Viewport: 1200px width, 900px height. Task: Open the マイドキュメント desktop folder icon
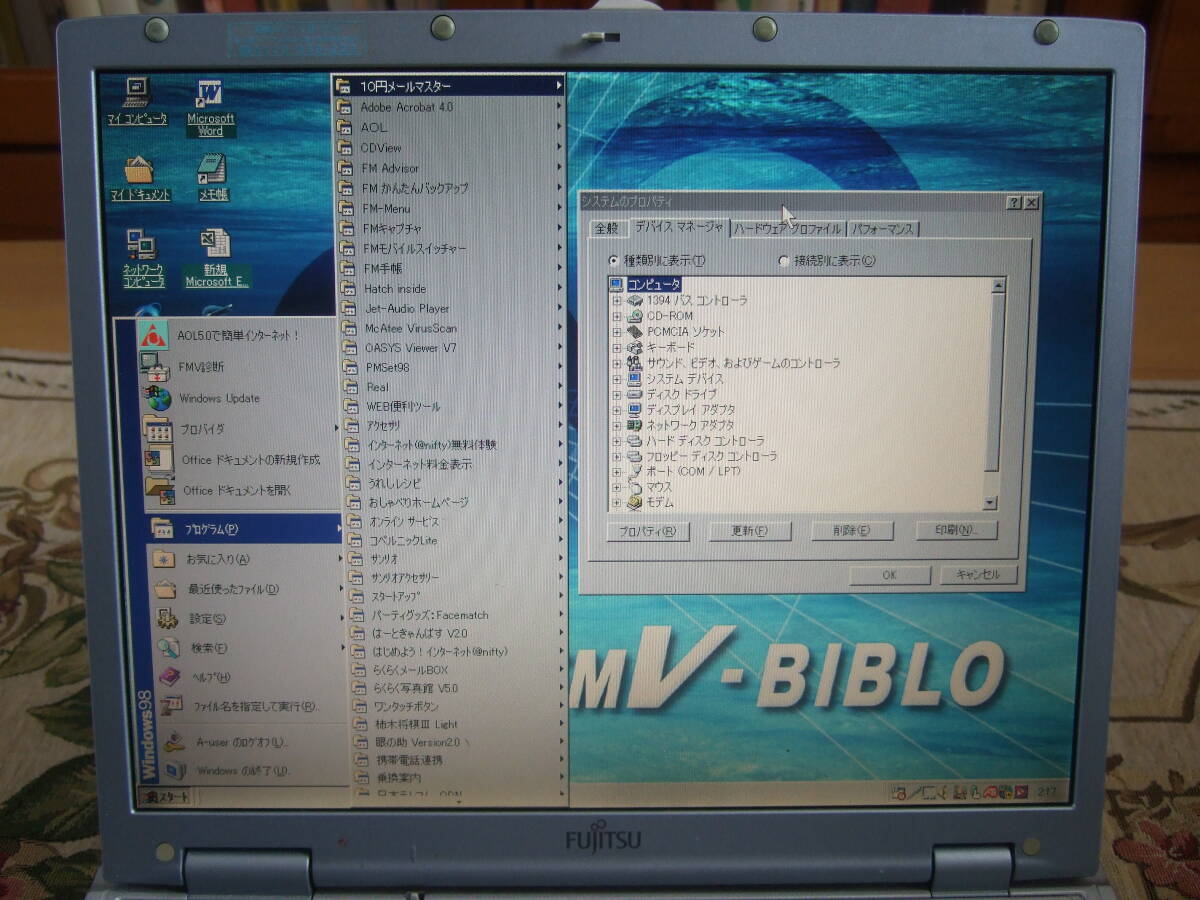click(x=140, y=179)
